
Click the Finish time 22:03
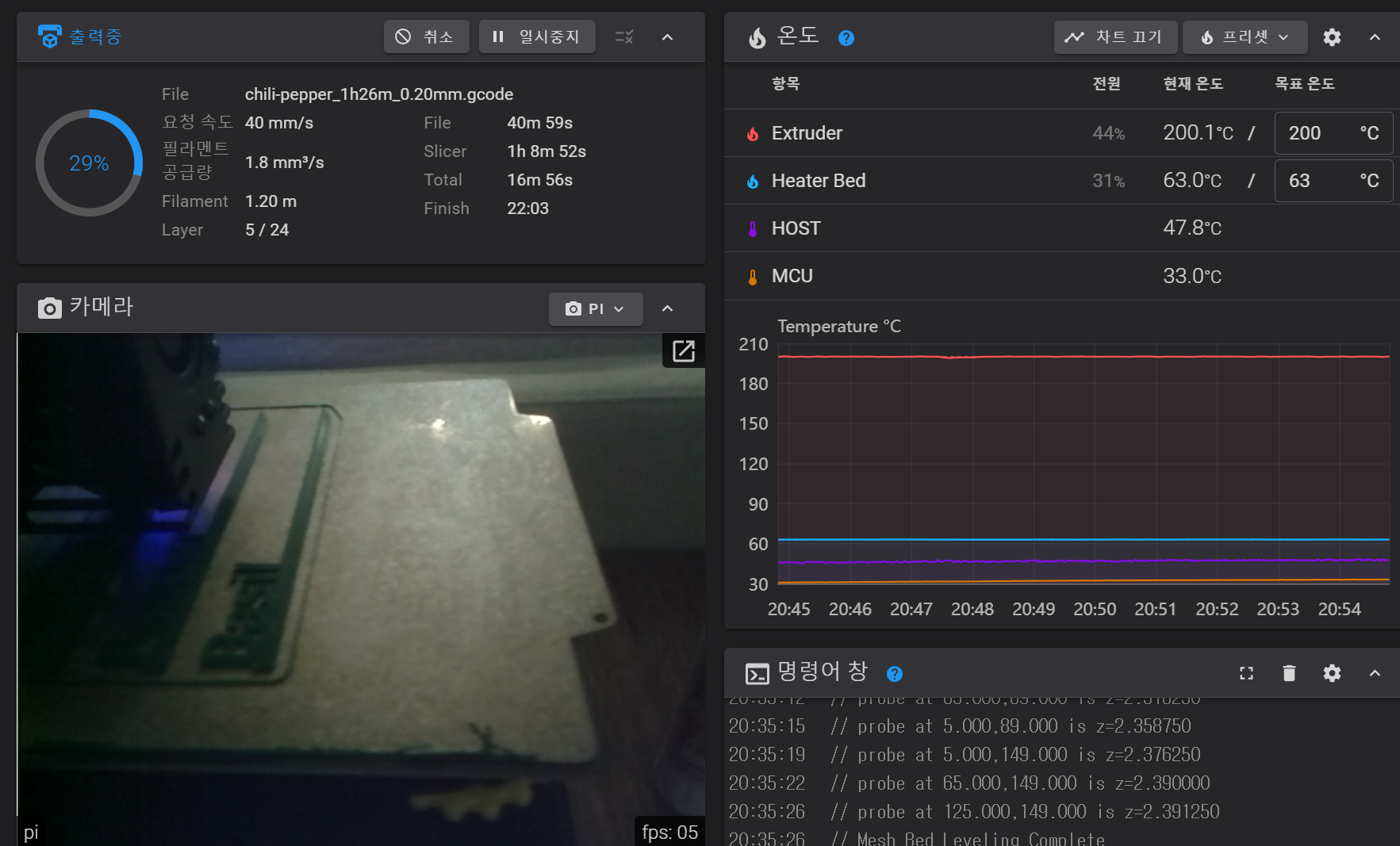[527, 209]
